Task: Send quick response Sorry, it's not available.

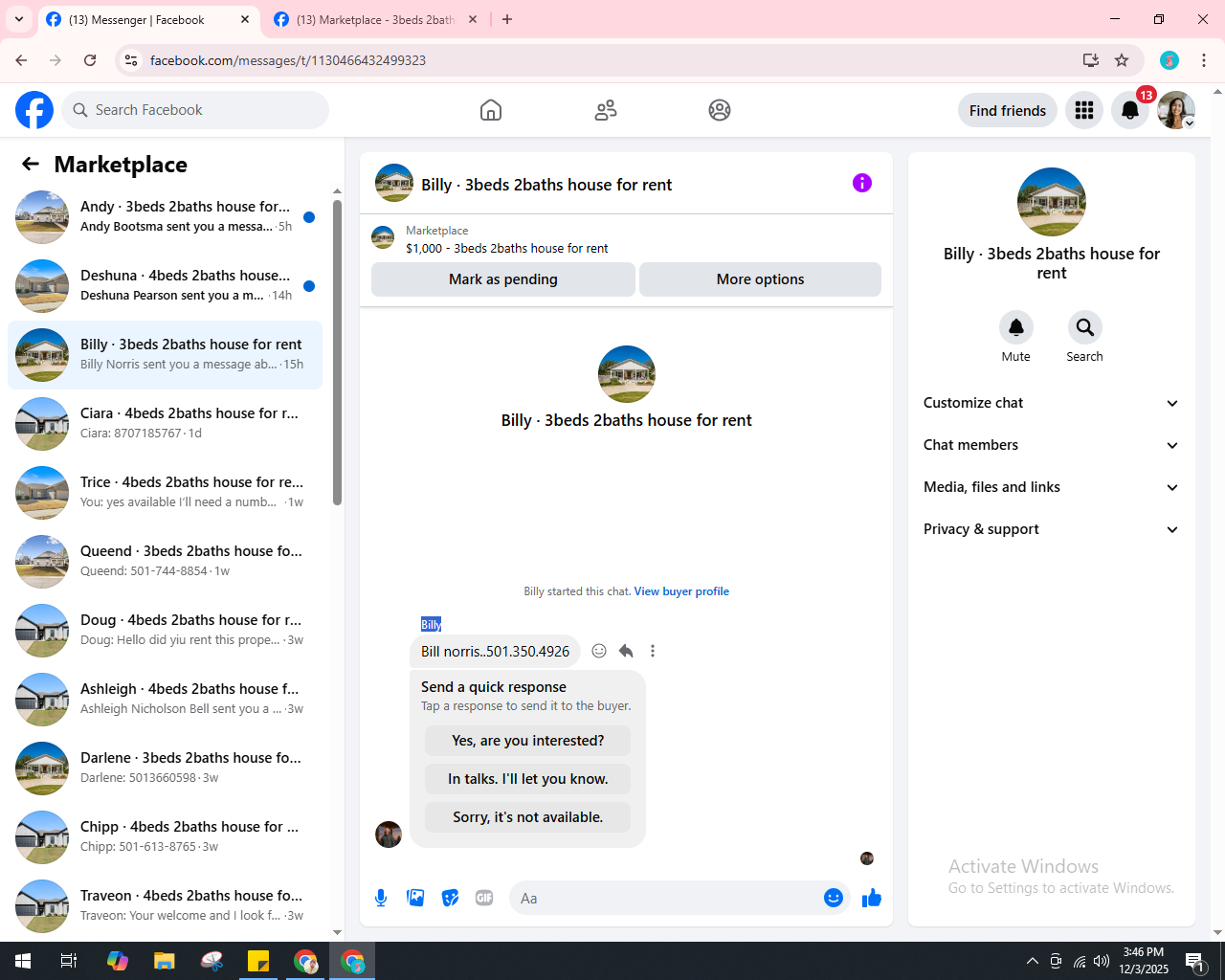Action: (x=528, y=817)
